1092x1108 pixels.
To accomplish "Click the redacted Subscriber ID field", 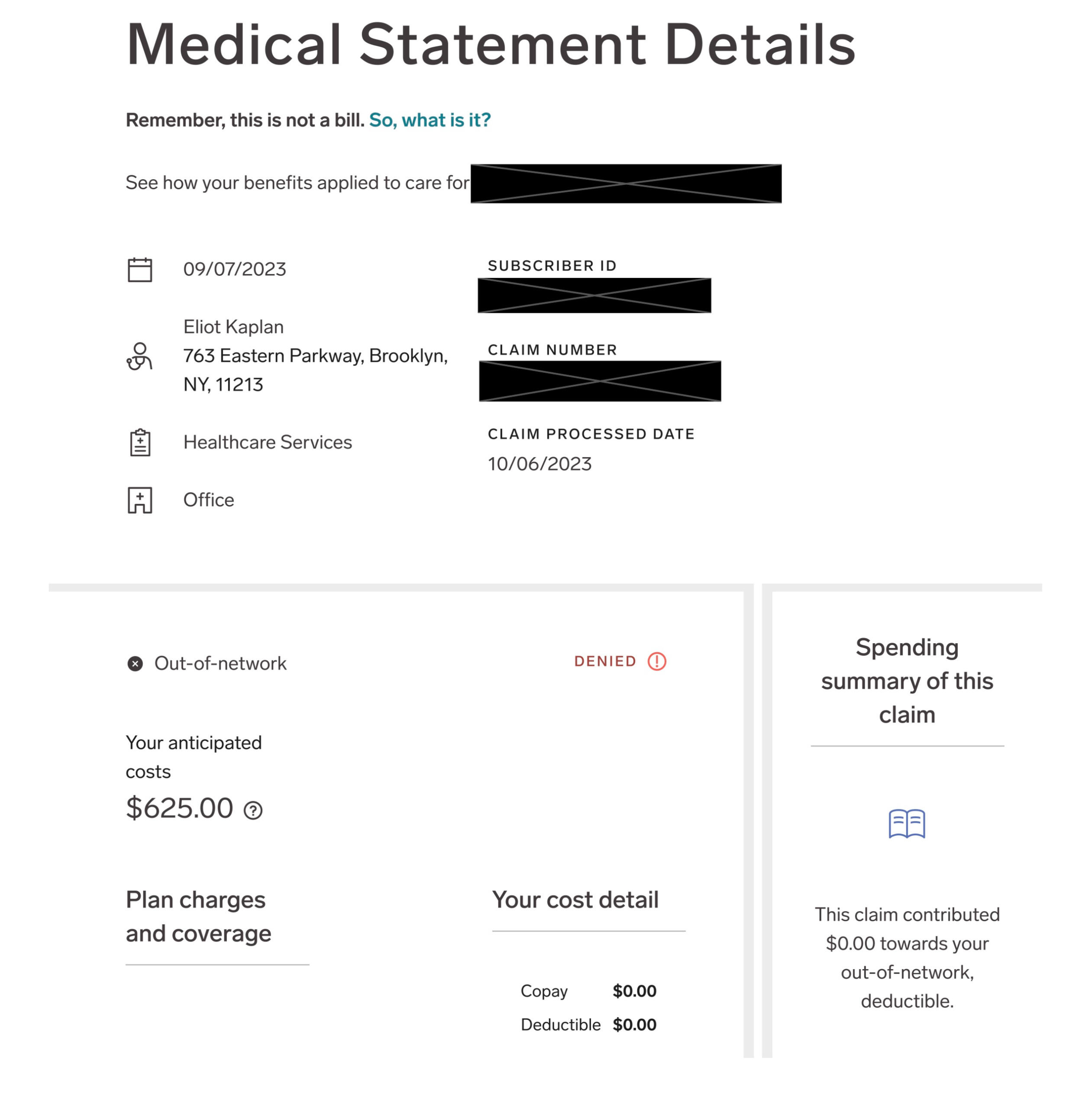I will pyautogui.click(x=595, y=296).
